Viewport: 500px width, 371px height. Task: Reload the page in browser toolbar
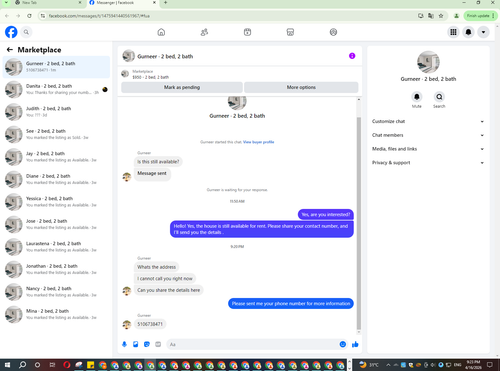click(29, 16)
